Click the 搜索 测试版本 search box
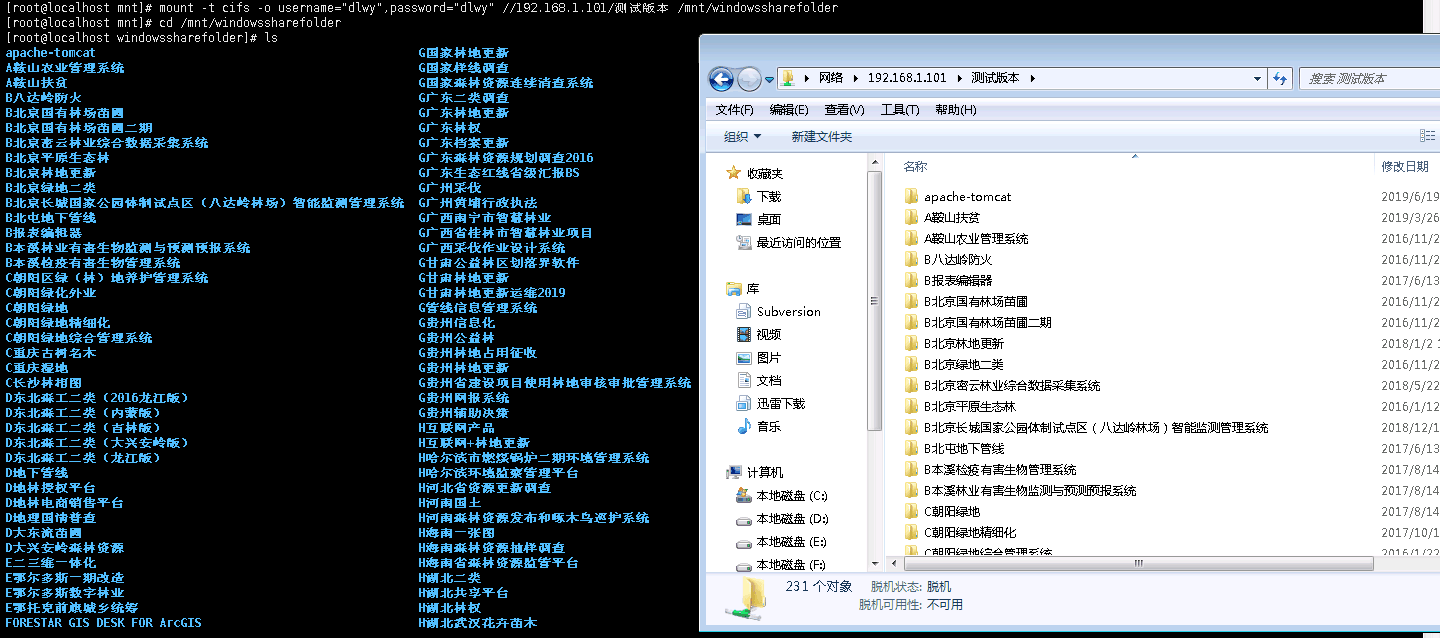This screenshot has height=638, width=1440. click(1368, 78)
